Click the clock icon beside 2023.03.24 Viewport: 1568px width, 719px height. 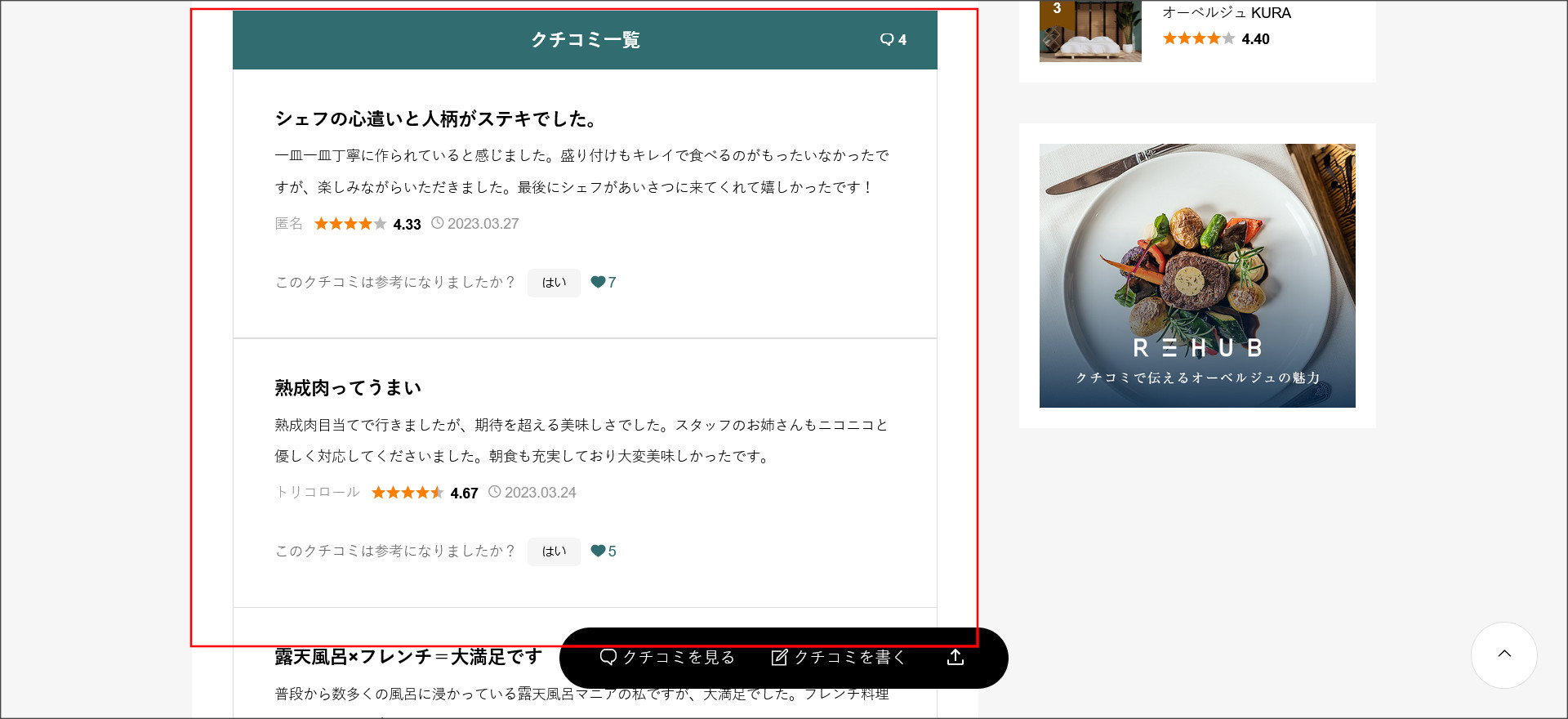(495, 492)
